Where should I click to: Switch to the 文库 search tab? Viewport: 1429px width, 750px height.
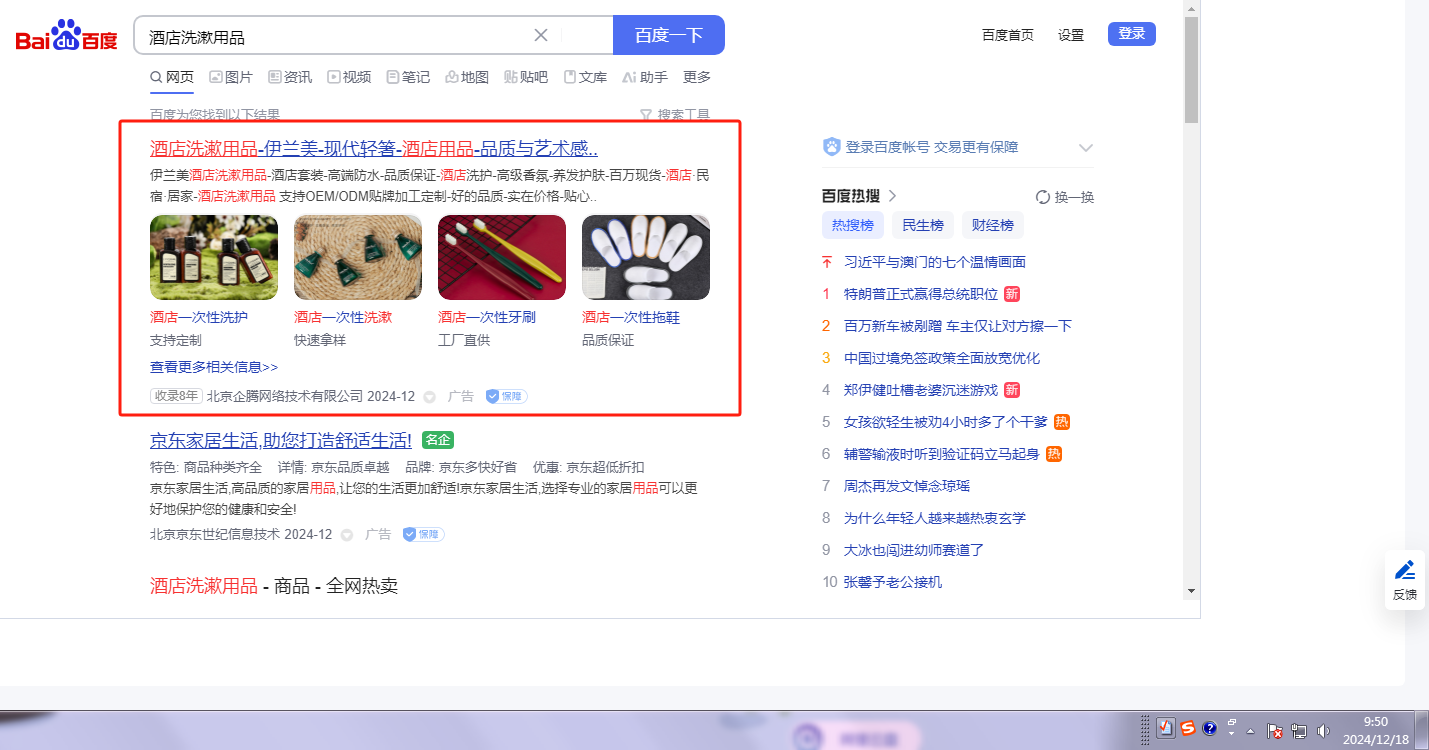coord(585,77)
